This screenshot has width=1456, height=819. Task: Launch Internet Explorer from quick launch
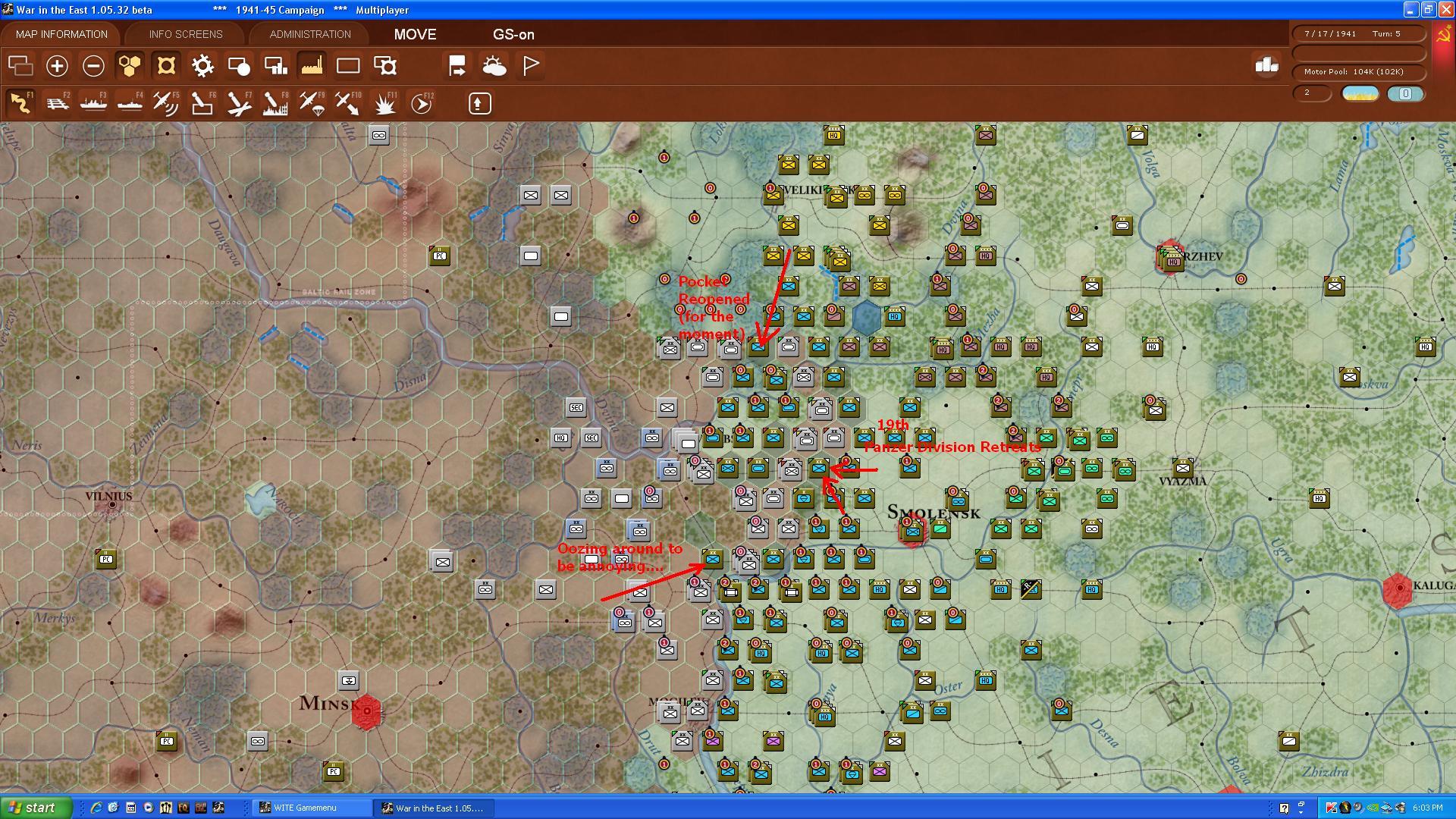click(x=96, y=808)
